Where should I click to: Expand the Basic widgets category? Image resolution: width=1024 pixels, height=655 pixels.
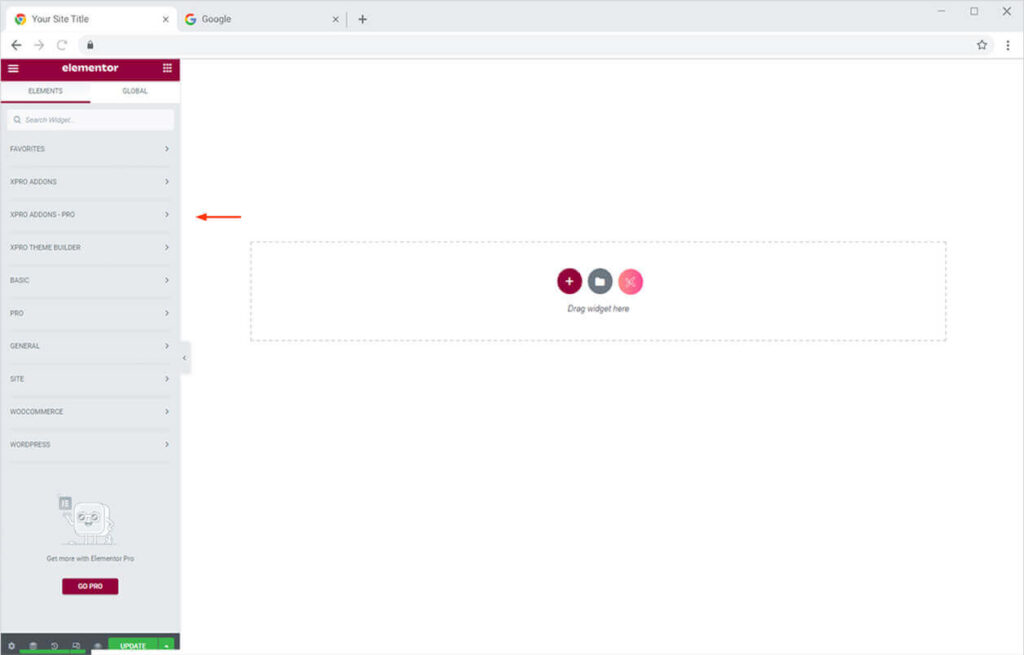[89, 280]
